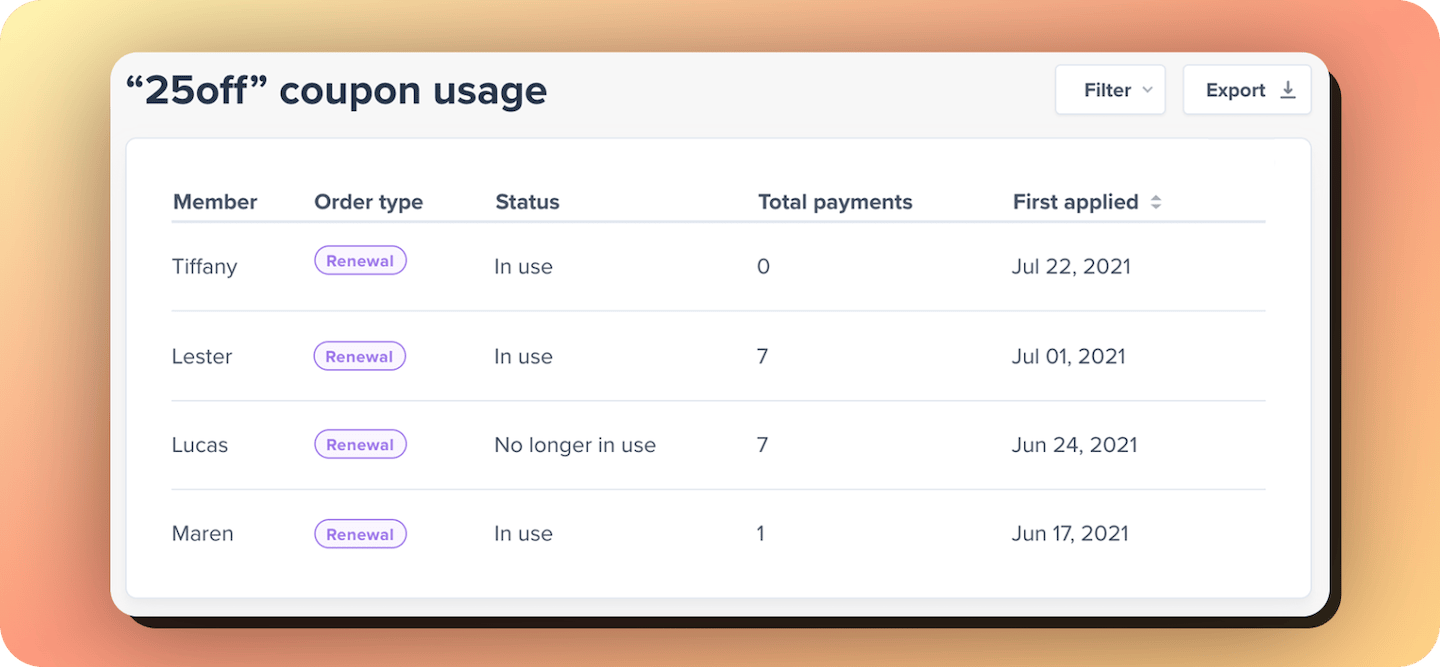Click the Member column header
The height and width of the screenshot is (667, 1440).
pos(215,201)
